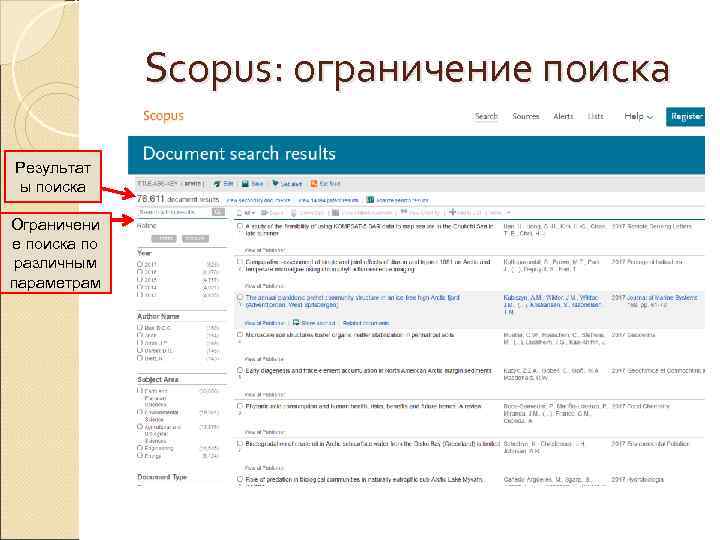
Task: Open the KOMPSAT-5 SAR sea ice article title
Action: coord(370,230)
